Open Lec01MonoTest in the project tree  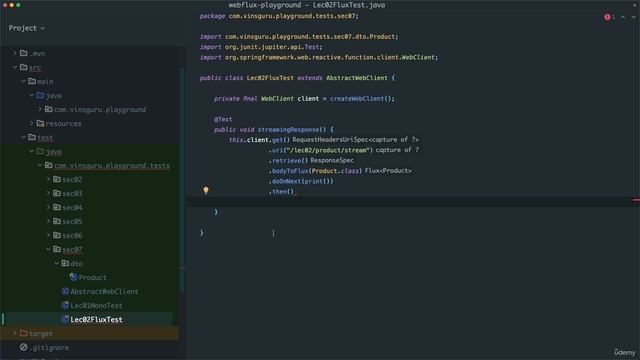tap(96, 305)
